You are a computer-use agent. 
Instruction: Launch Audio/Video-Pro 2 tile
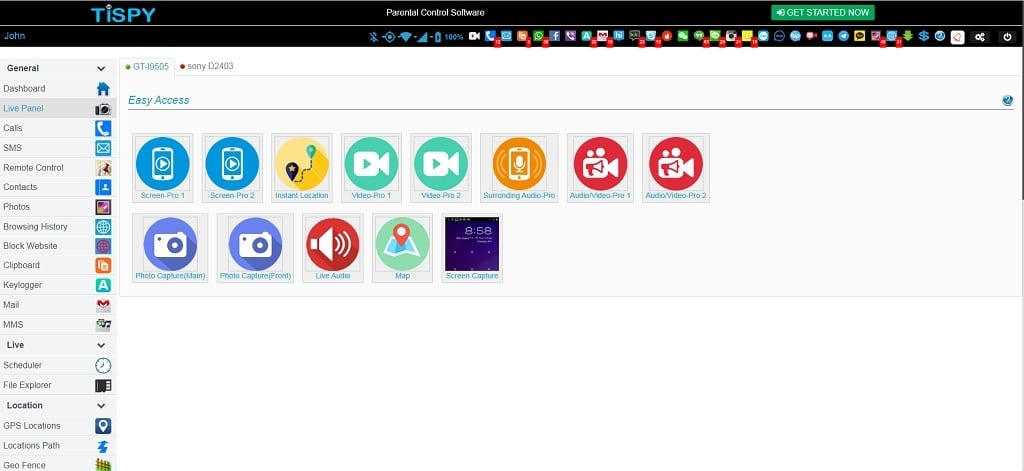pos(676,168)
